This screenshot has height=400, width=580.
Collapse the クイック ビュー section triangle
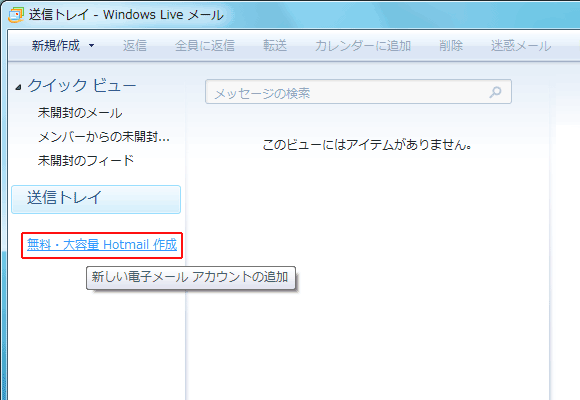[x=18, y=87]
